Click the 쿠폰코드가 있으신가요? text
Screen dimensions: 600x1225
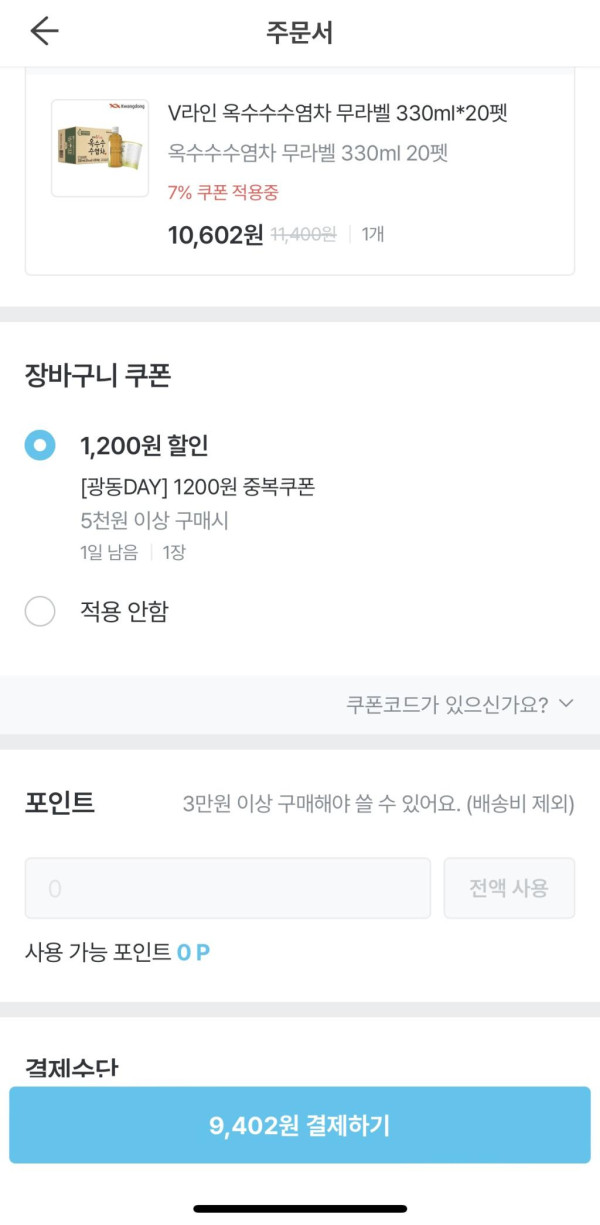(x=446, y=704)
